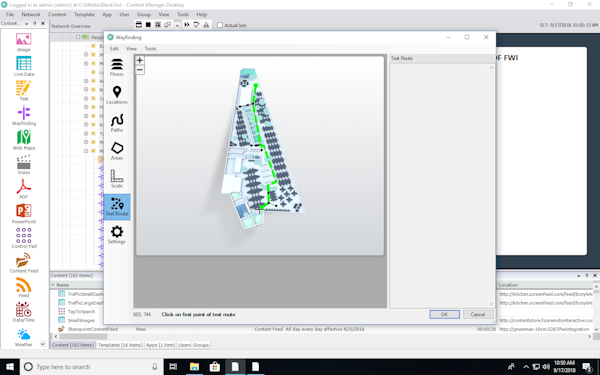Open the Network menu
The height and width of the screenshot is (375, 600).
[x=31, y=15]
